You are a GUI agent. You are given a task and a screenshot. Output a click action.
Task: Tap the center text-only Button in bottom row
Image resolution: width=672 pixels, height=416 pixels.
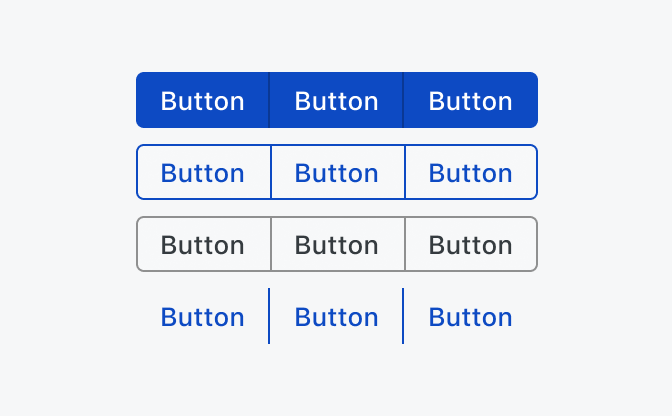pyautogui.click(x=337, y=316)
